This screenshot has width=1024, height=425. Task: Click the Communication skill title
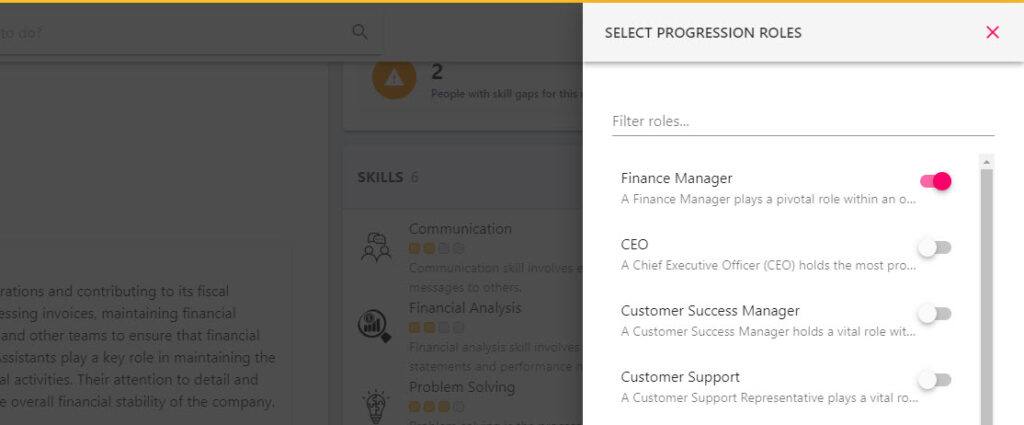pyautogui.click(x=460, y=229)
